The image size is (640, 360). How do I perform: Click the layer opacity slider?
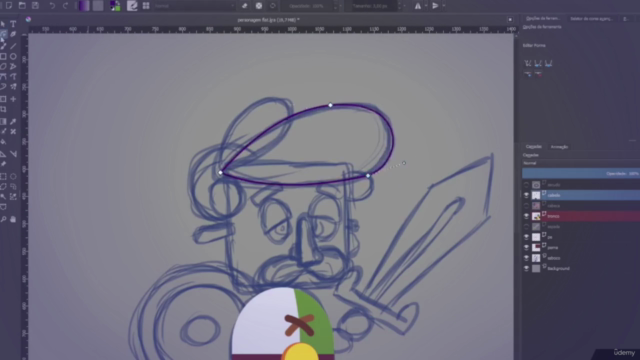tap(581, 173)
